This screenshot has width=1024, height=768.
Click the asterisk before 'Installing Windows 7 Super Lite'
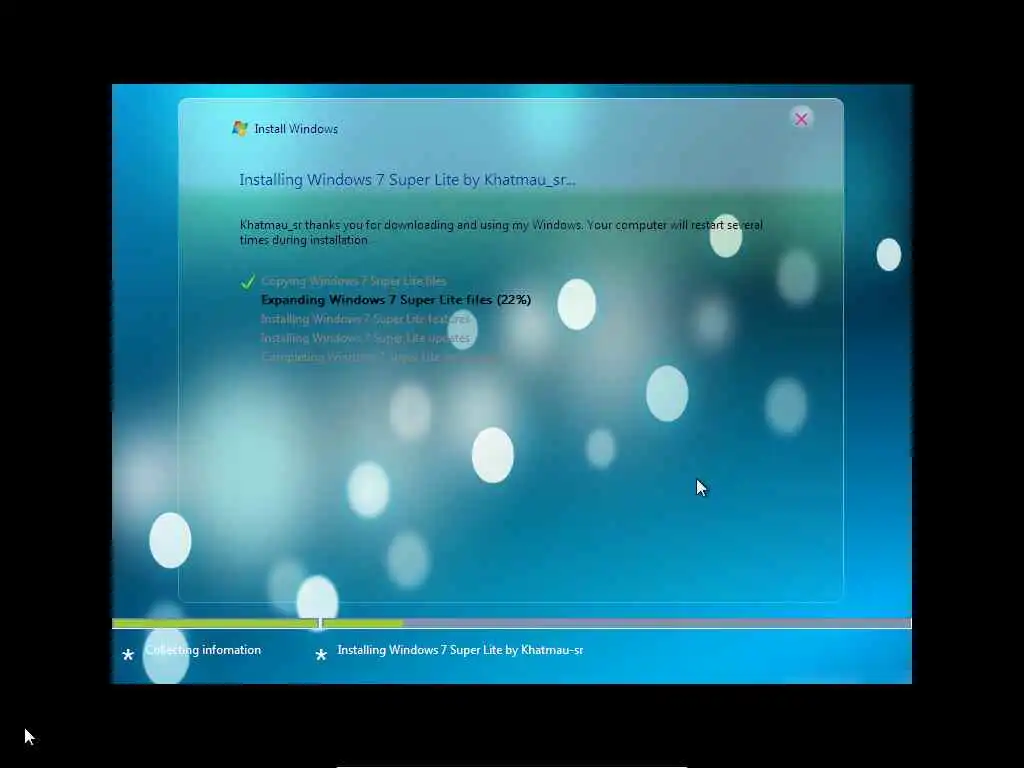pyautogui.click(x=321, y=654)
